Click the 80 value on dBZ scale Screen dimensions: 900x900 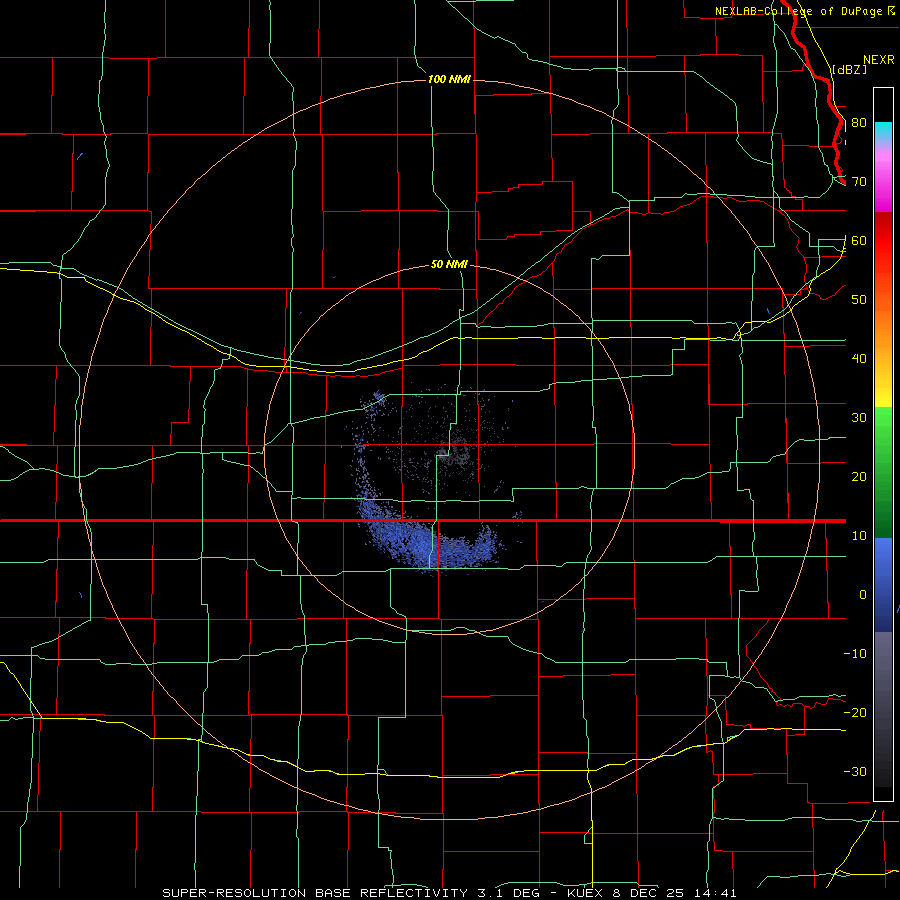coord(859,123)
